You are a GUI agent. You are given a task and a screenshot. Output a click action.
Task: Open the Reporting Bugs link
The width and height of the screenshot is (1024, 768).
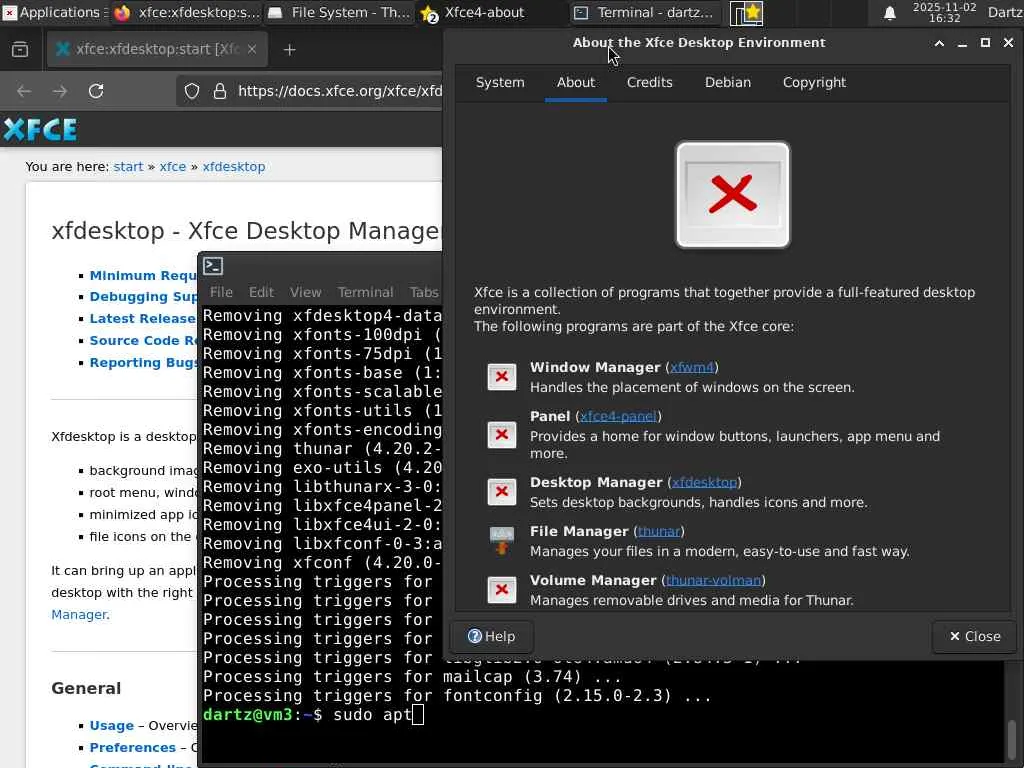coord(143,362)
